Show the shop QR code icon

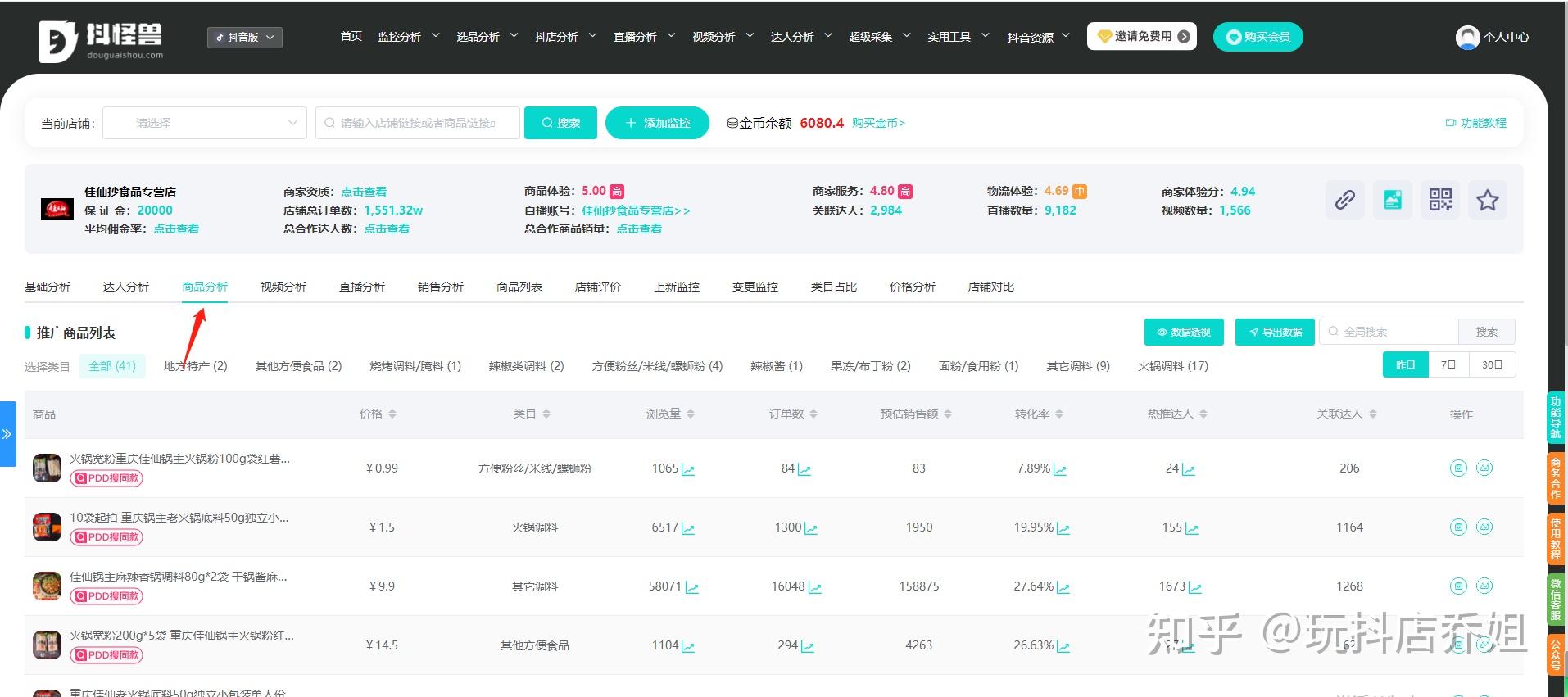click(x=1439, y=200)
